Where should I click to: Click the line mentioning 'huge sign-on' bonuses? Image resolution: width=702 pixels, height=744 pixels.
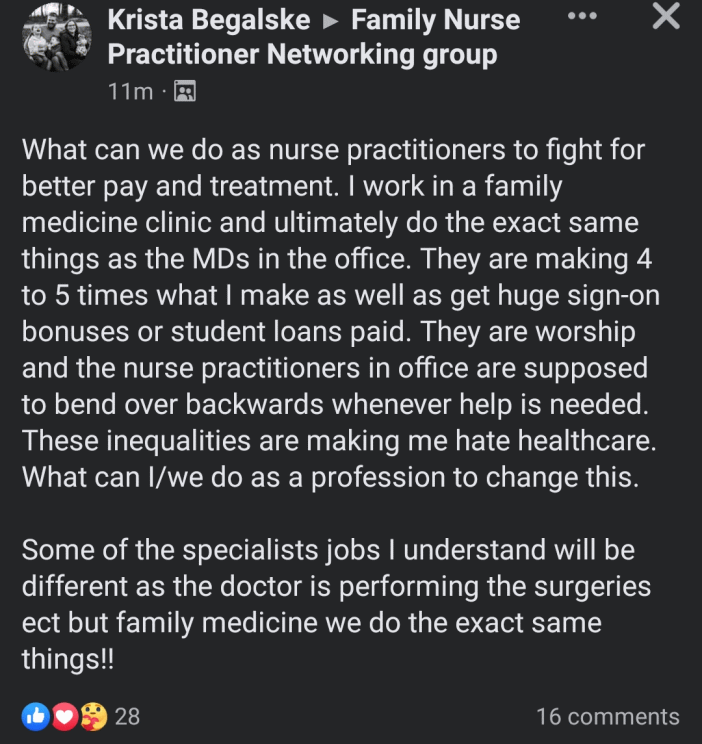(341, 296)
